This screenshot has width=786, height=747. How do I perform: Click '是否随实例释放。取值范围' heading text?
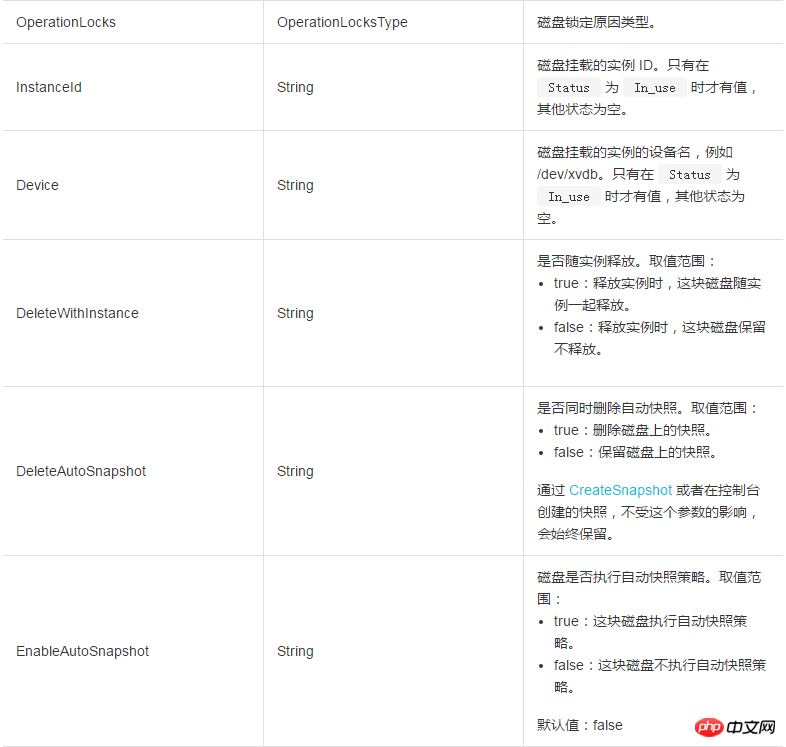(x=625, y=261)
